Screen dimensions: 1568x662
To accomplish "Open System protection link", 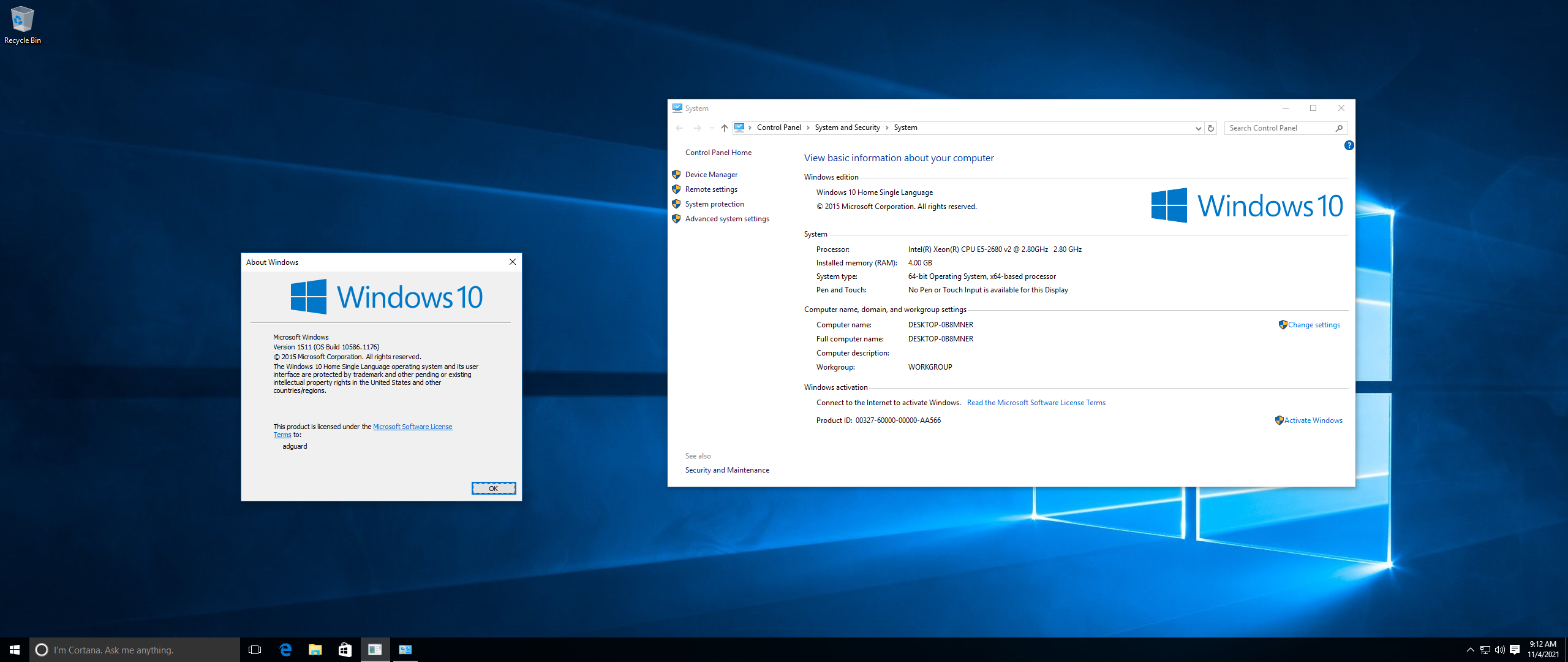I will (x=714, y=204).
